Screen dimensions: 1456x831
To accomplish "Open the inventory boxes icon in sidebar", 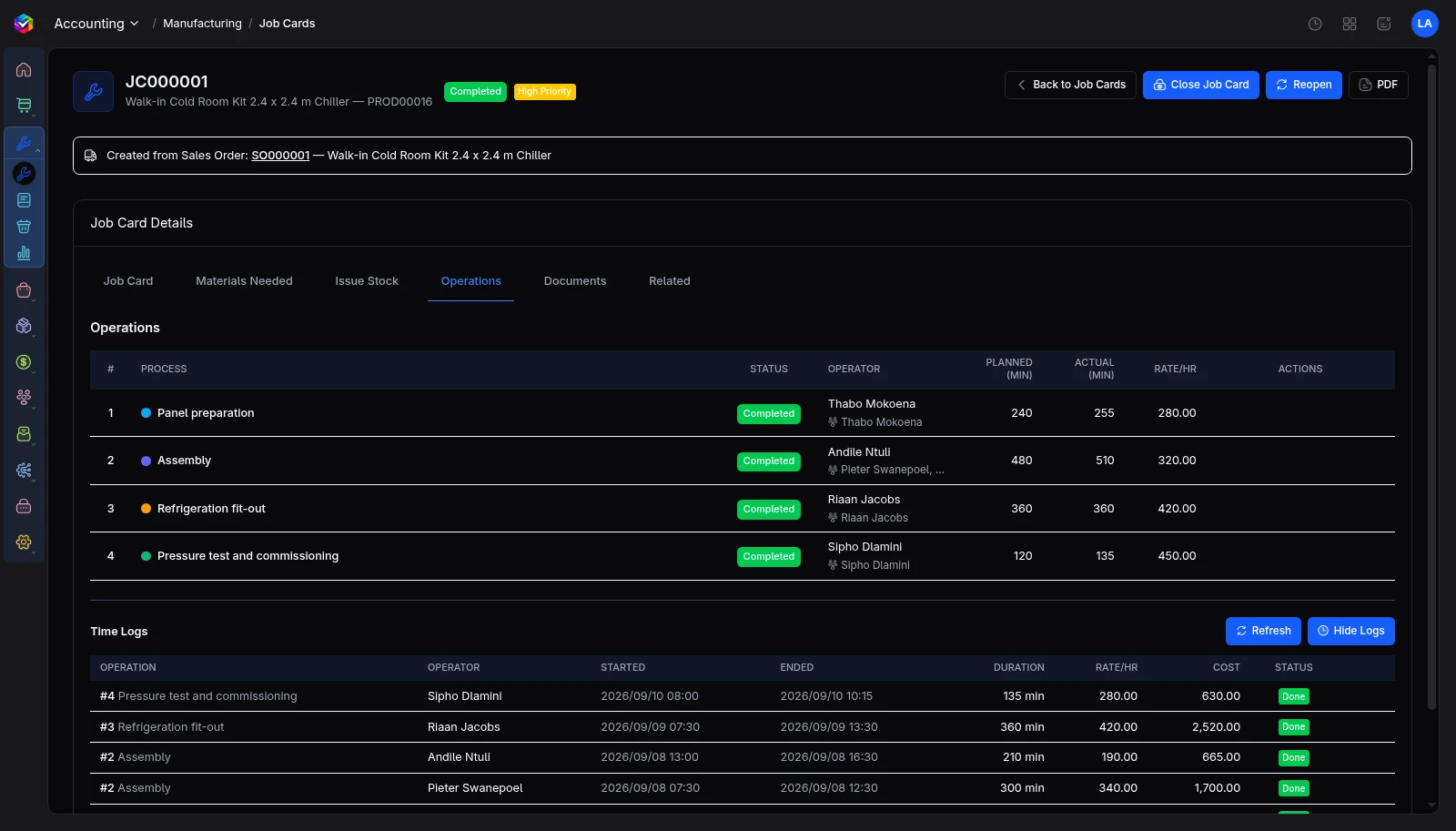I will pyautogui.click(x=24, y=326).
